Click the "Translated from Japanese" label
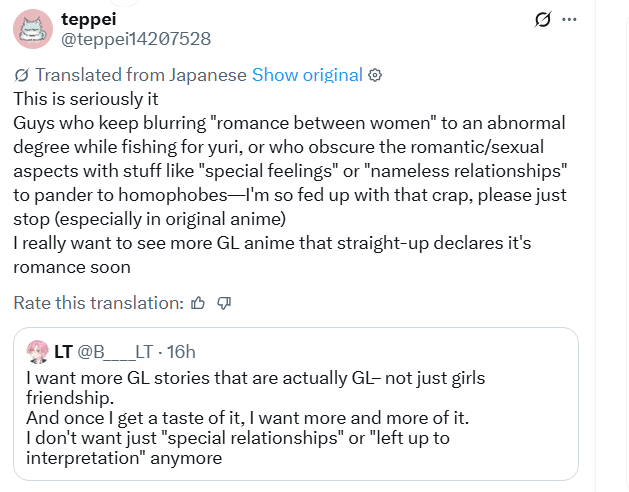 140,75
